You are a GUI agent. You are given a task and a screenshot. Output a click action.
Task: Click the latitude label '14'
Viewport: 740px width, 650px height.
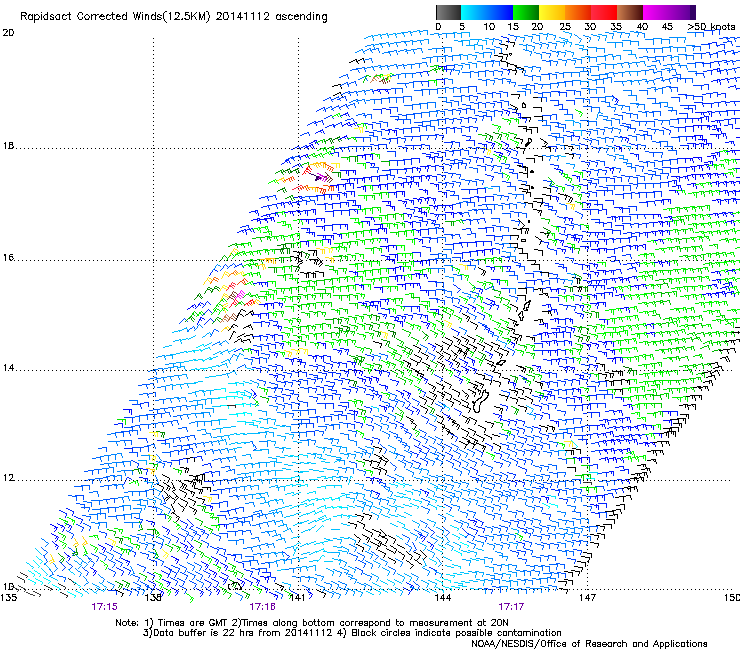click(8, 368)
